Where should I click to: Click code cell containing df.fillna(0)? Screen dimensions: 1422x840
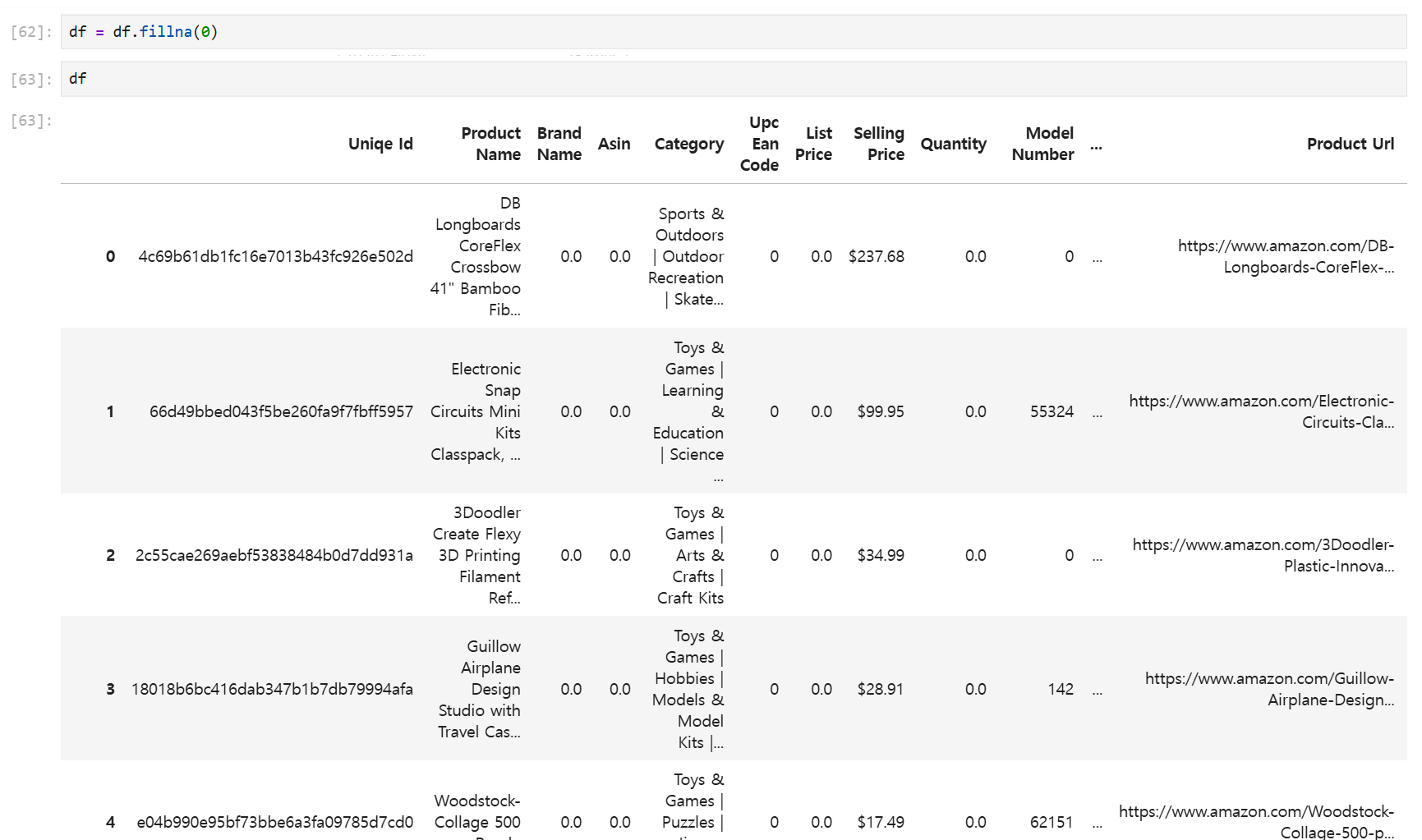tap(733, 32)
